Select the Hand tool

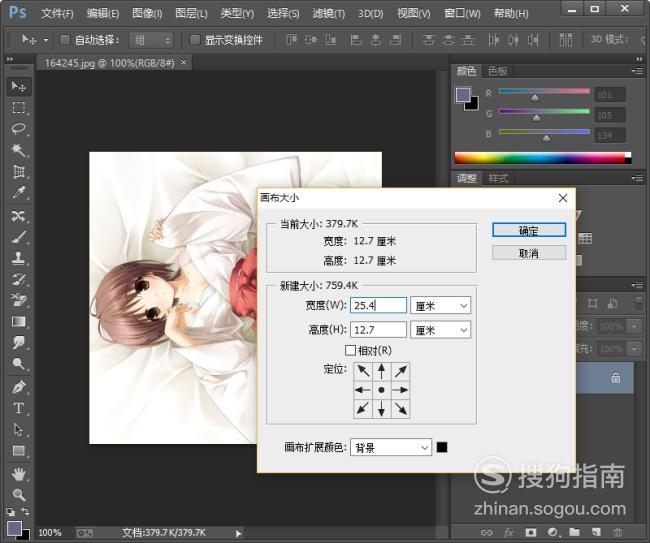pos(19,474)
